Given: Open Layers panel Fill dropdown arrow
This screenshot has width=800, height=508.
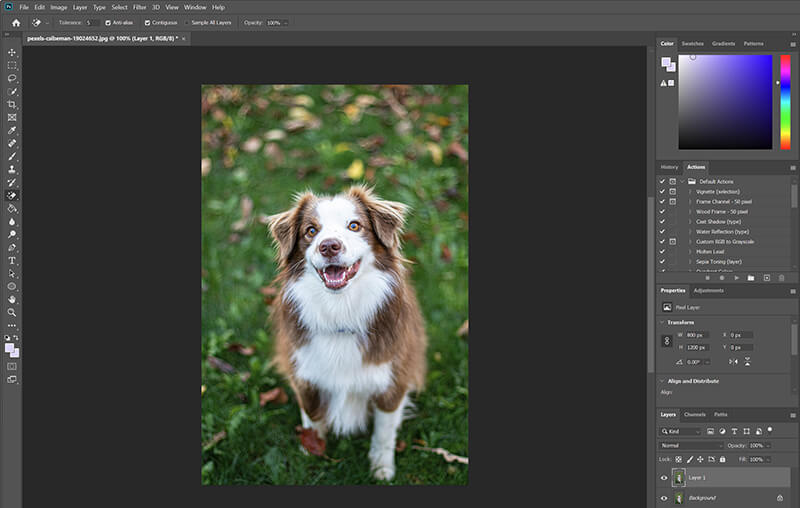Looking at the screenshot, I should pyautogui.click(x=768, y=460).
